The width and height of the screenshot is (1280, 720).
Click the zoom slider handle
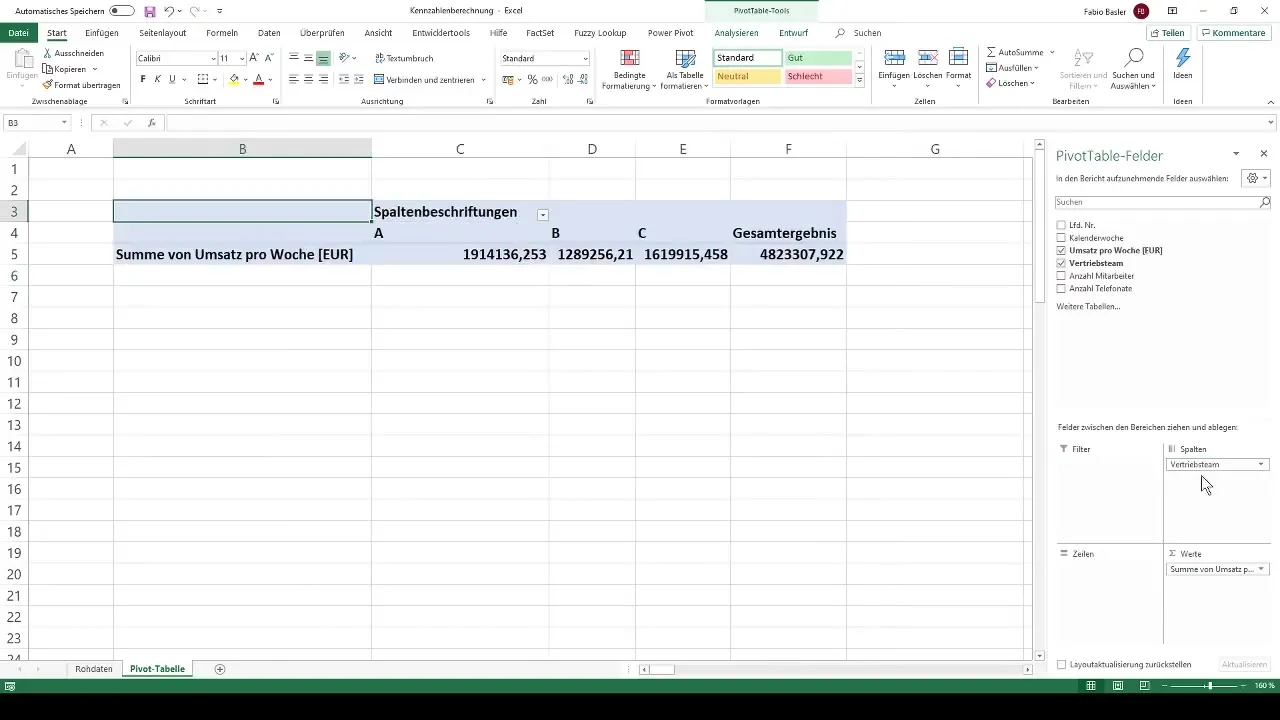pyautogui.click(x=1209, y=686)
